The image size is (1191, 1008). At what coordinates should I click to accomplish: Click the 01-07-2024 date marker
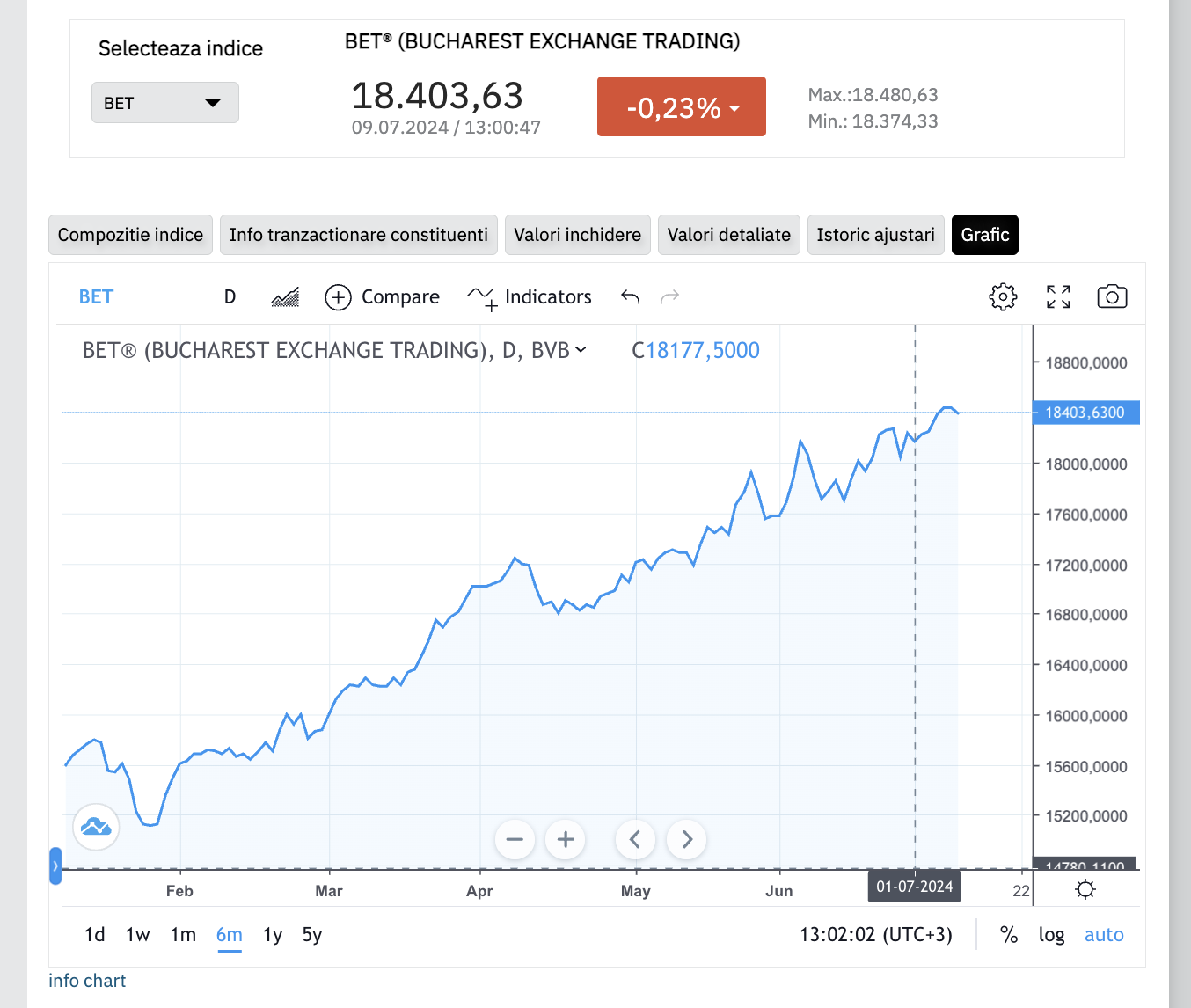pyautogui.click(x=915, y=887)
